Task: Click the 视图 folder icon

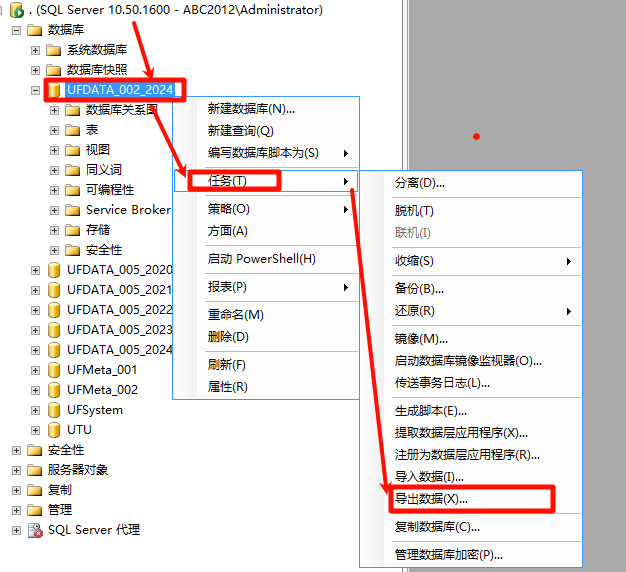Action: click(73, 150)
